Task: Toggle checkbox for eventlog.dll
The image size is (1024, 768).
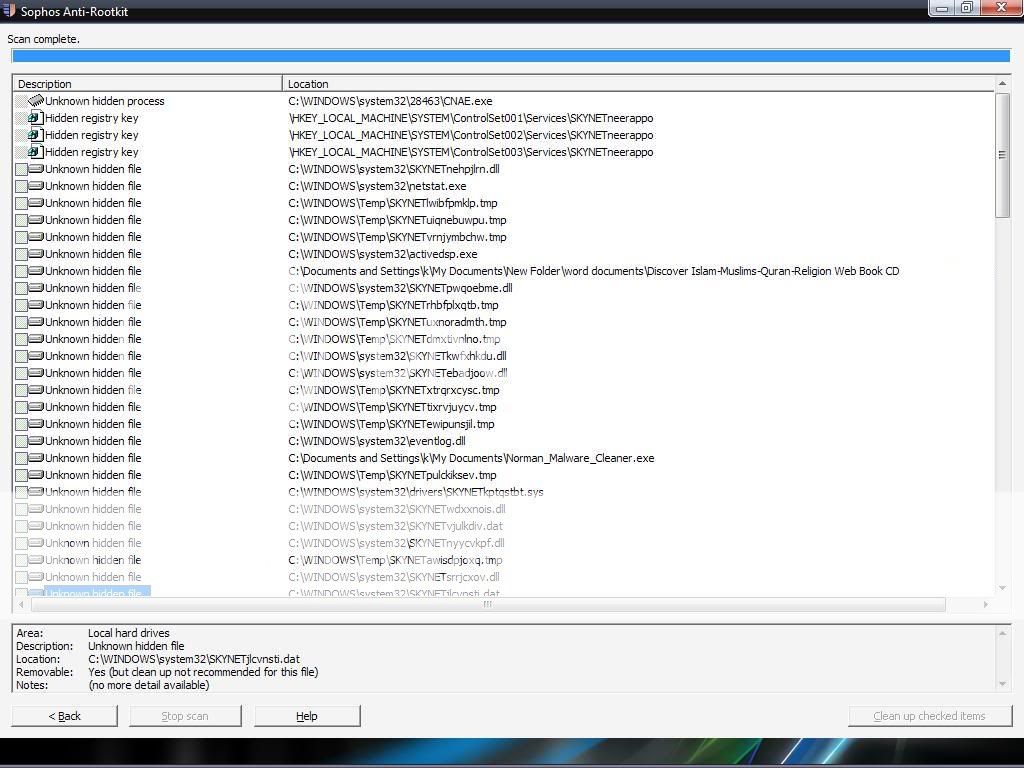Action: (21, 441)
